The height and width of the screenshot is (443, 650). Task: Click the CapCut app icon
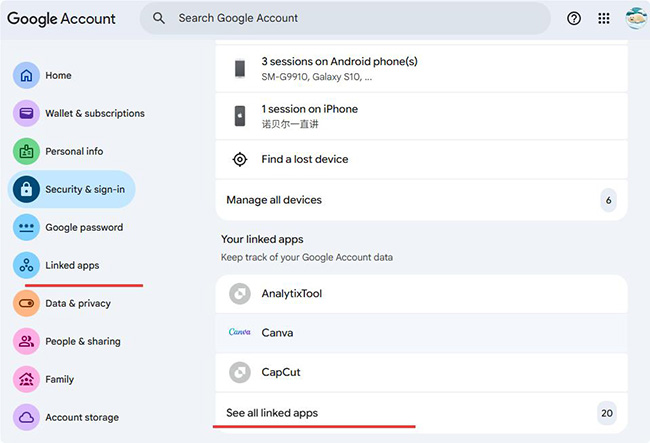(x=240, y=372)
